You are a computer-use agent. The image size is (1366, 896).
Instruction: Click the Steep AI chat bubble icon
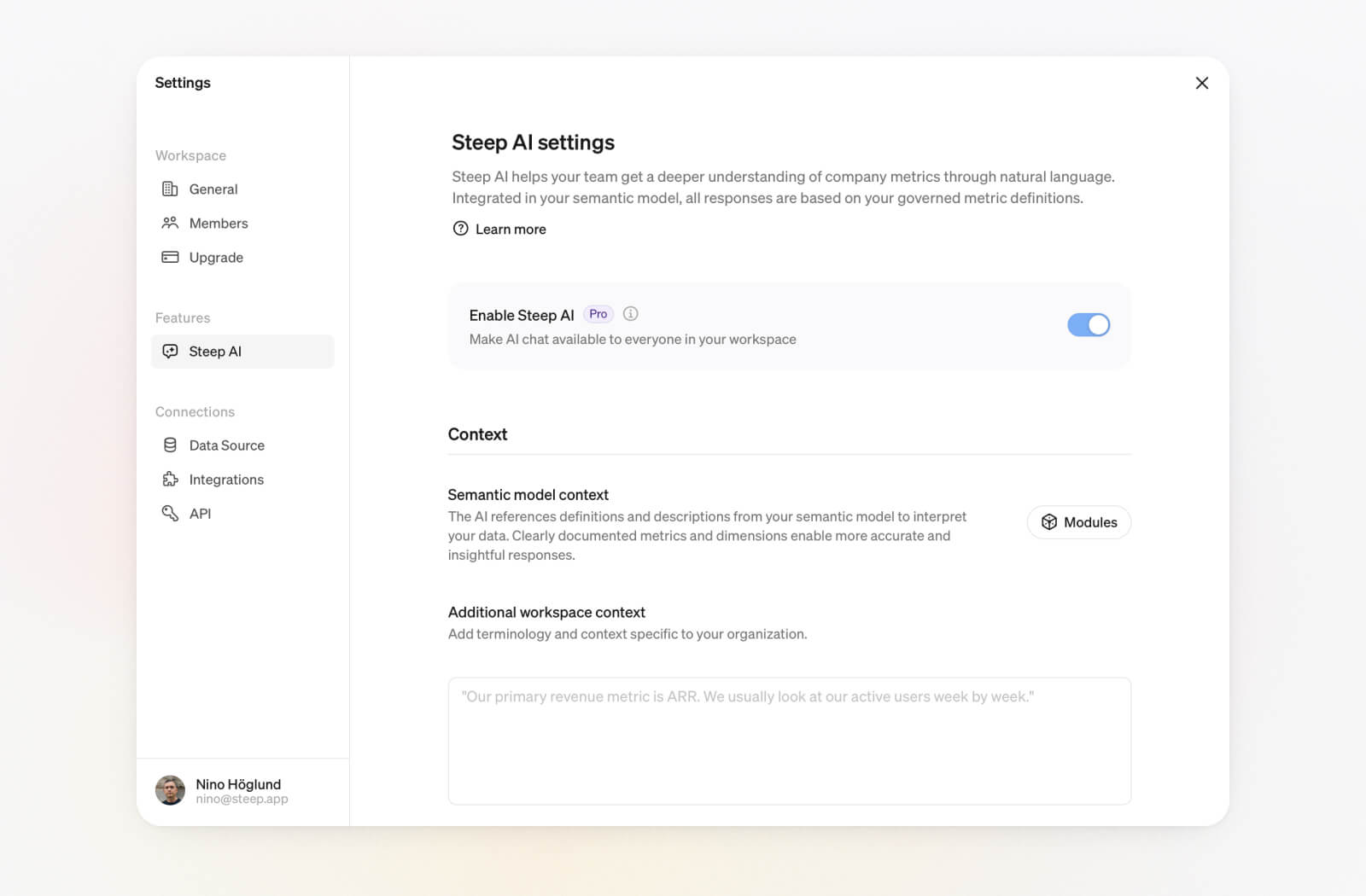(x=170, y=351)
